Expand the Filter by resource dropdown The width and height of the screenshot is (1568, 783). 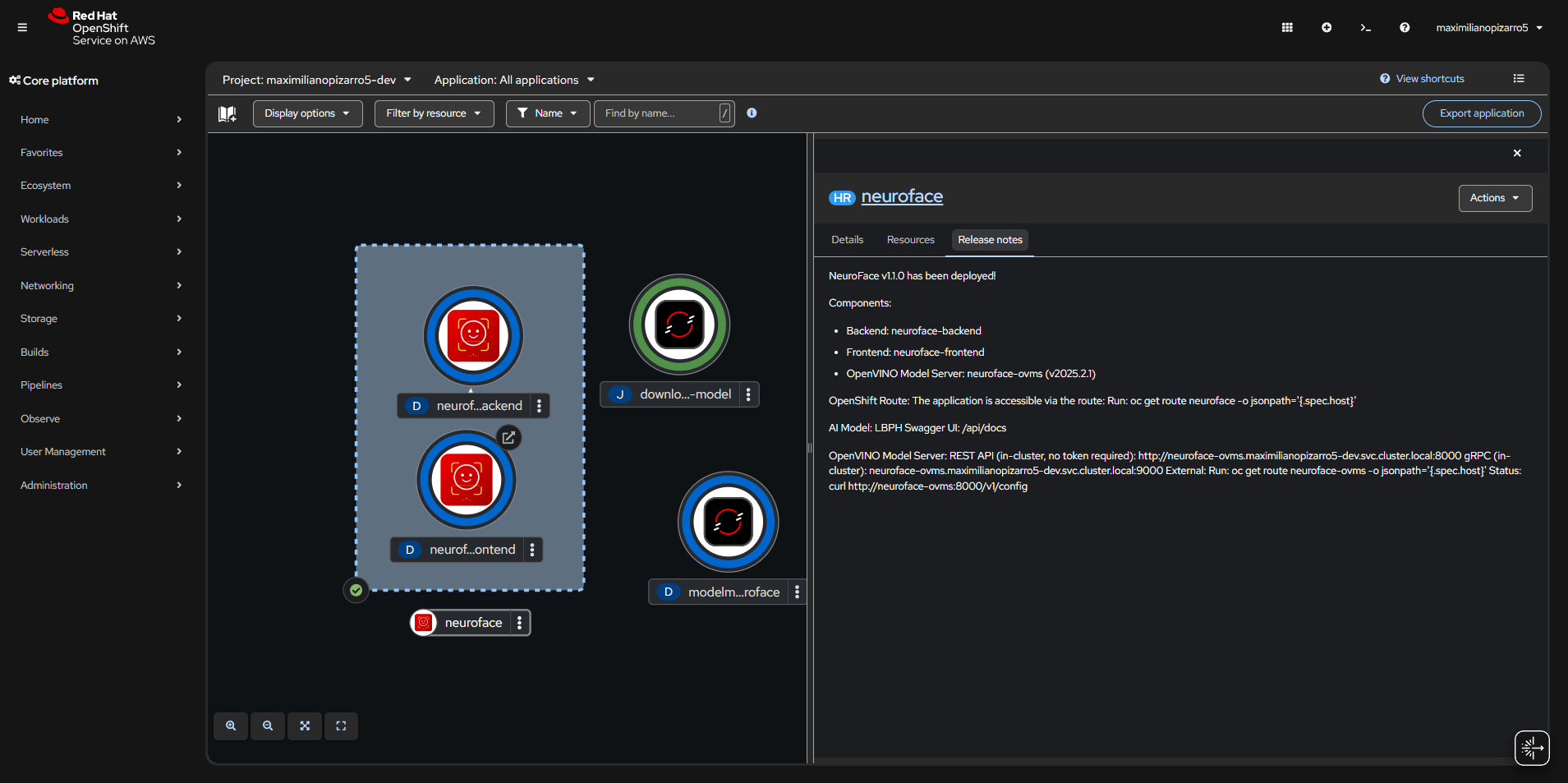434,113
